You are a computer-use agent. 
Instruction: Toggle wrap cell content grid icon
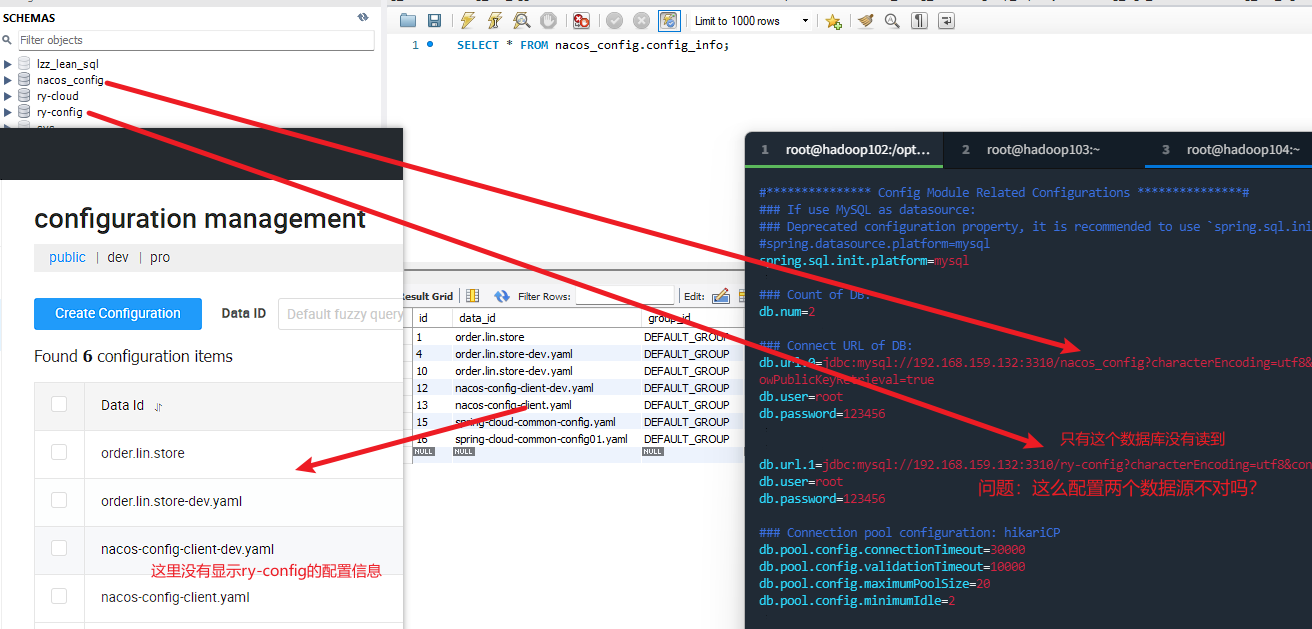click(x=473, y=296)
